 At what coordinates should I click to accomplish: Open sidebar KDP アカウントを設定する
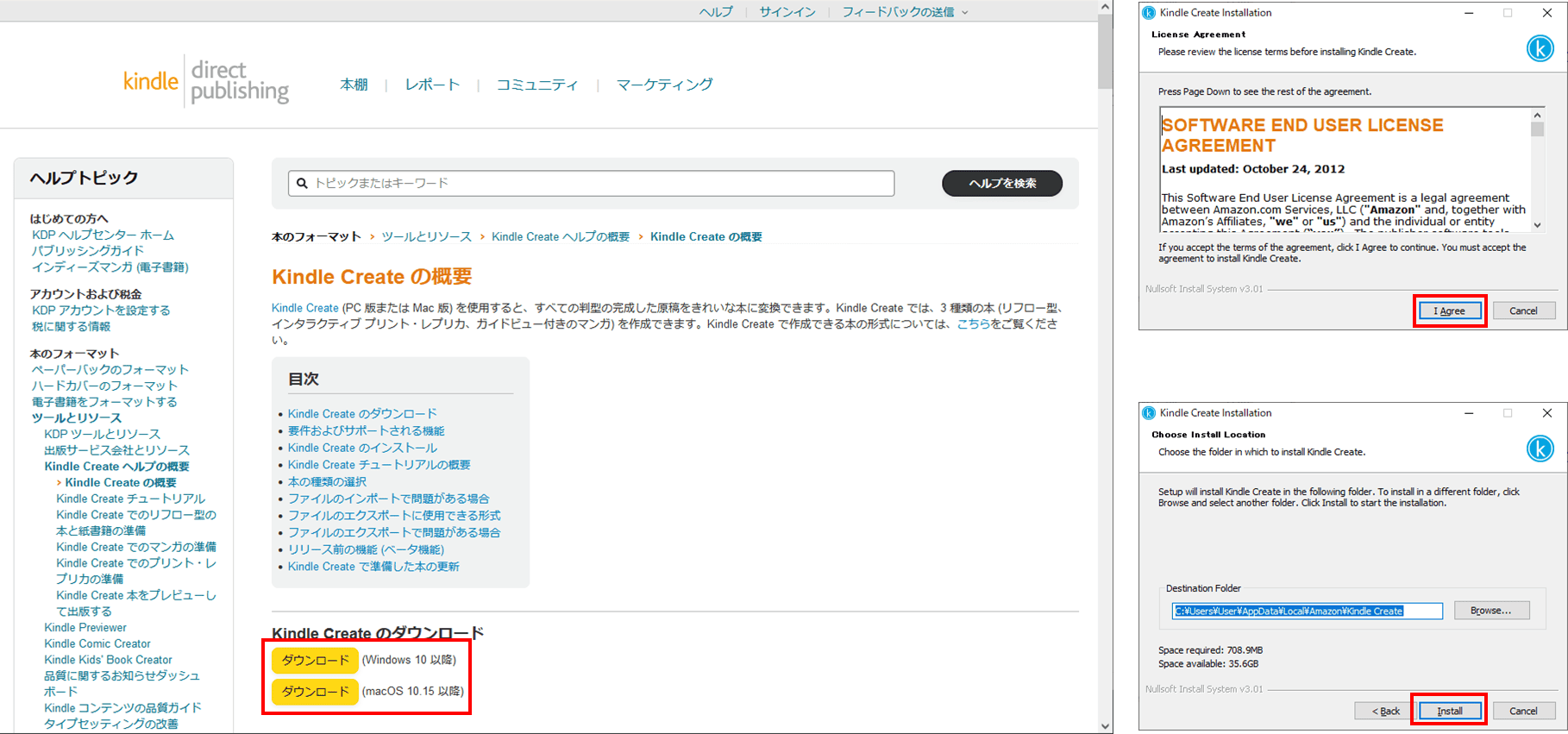point(101,311)
